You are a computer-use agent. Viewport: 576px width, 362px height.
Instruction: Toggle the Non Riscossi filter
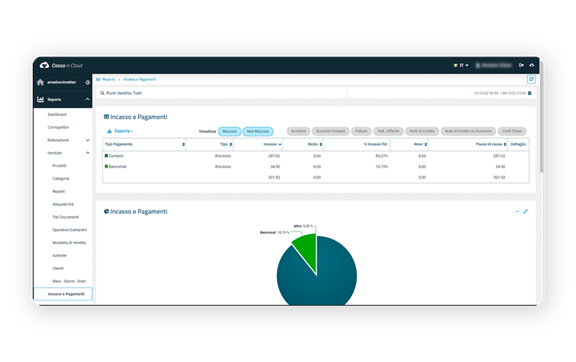[258, 131]
